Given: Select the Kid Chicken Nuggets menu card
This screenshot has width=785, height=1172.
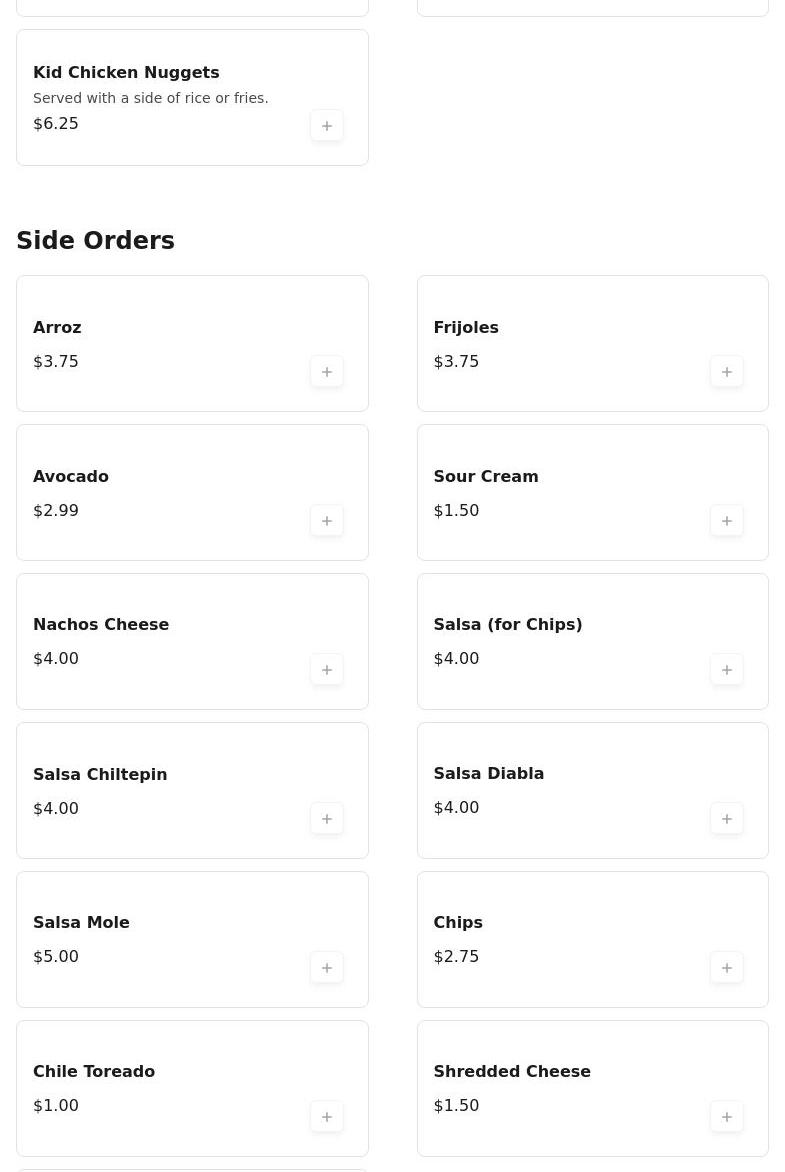Looking at the screenshot, I should [192, 97].
